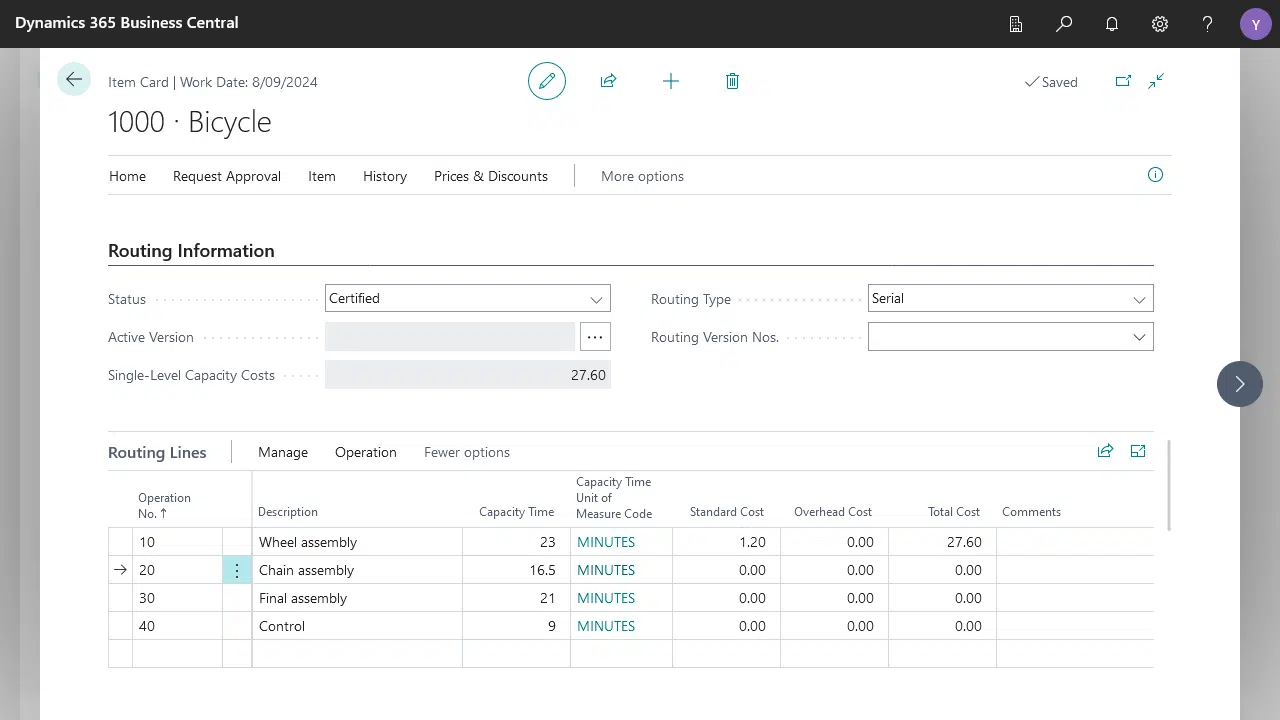This screenshot has height=720, width=1280.
Task: Open Request Approval menu
Action: [x=227, y=176]
